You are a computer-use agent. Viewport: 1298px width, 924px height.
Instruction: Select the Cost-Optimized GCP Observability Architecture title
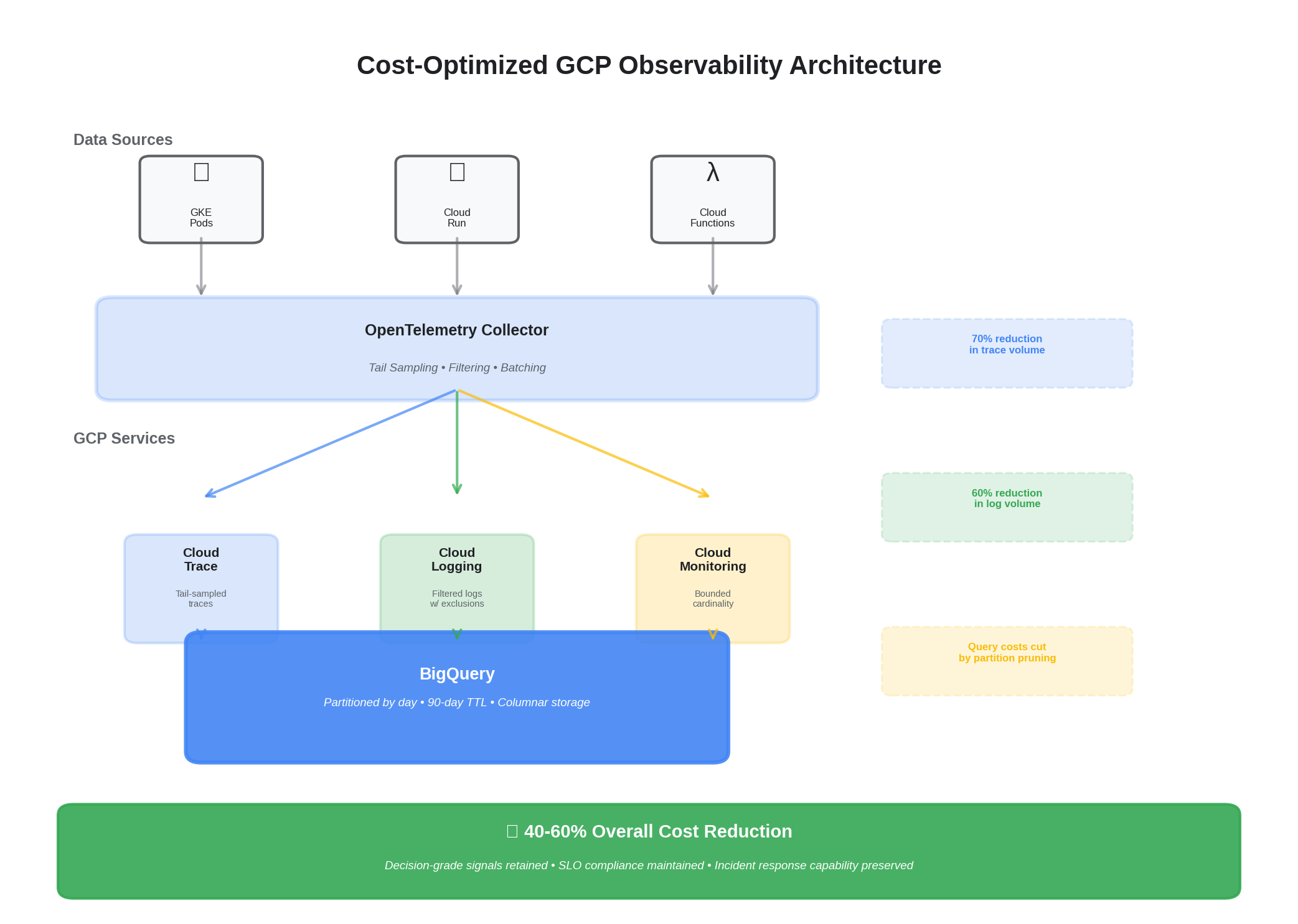[x=649, y=65]
